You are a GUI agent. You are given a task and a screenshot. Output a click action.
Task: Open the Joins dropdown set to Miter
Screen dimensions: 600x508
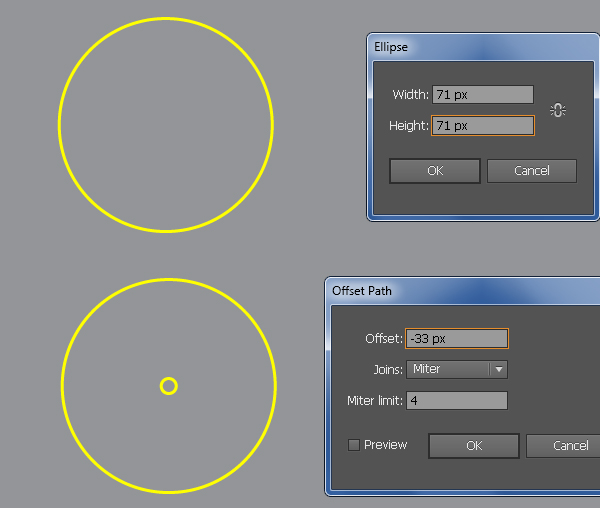[457, 370]
